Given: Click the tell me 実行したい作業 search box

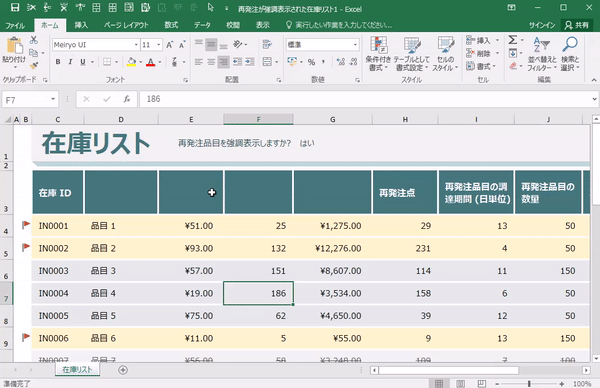Looking at the screenshot, I should click(x=339, y=25).
